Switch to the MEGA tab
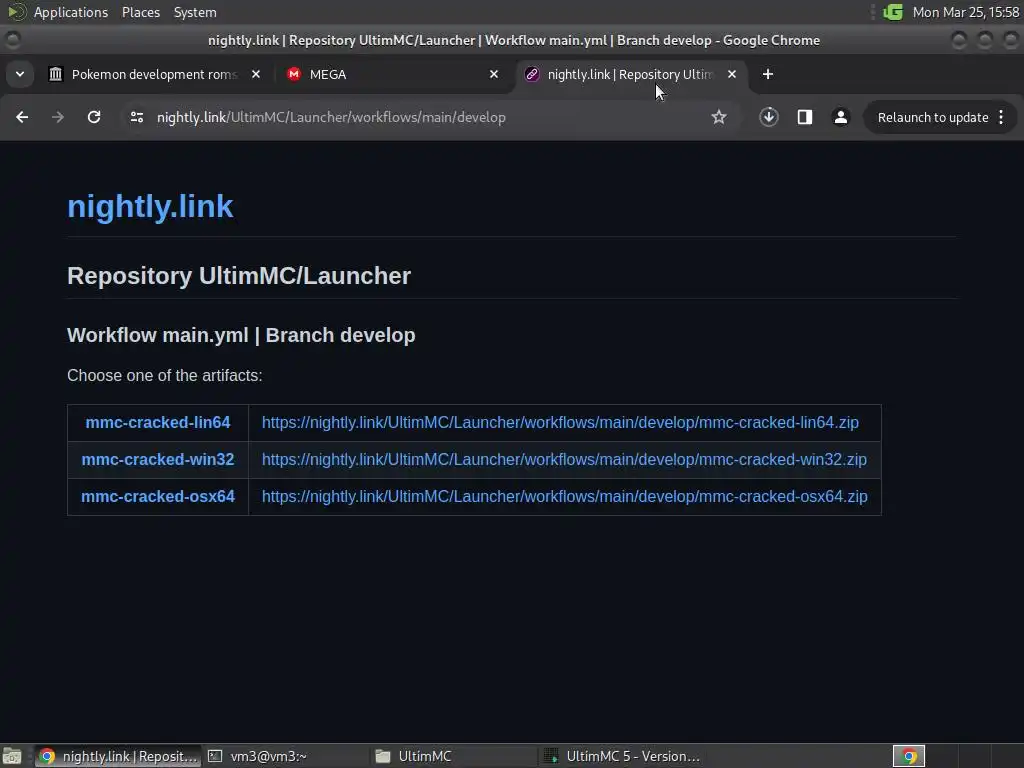This screenshot has width=1024, height=768. [x=392, y=74]
